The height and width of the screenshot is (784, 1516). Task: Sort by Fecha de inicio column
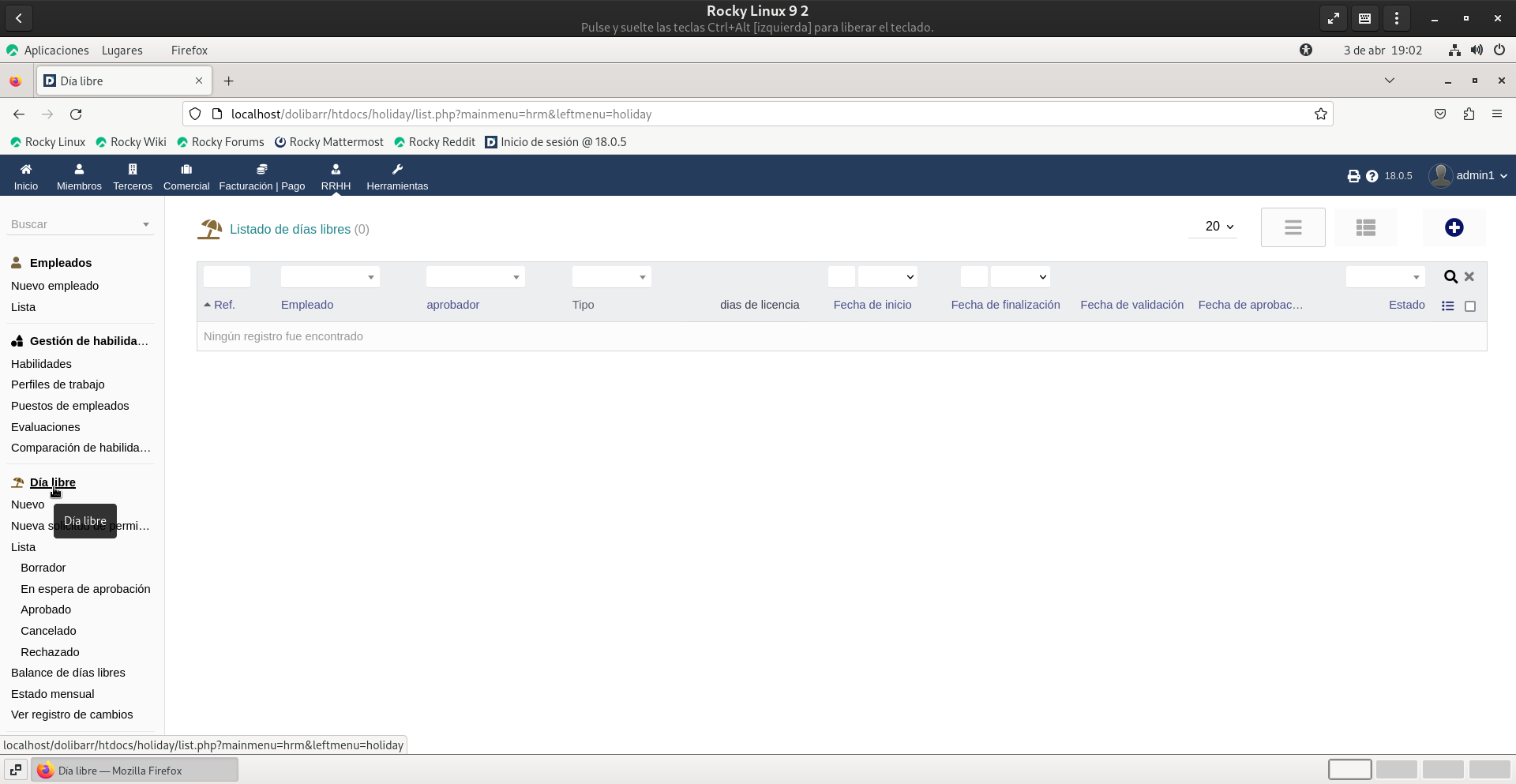(x=872, y=305)
